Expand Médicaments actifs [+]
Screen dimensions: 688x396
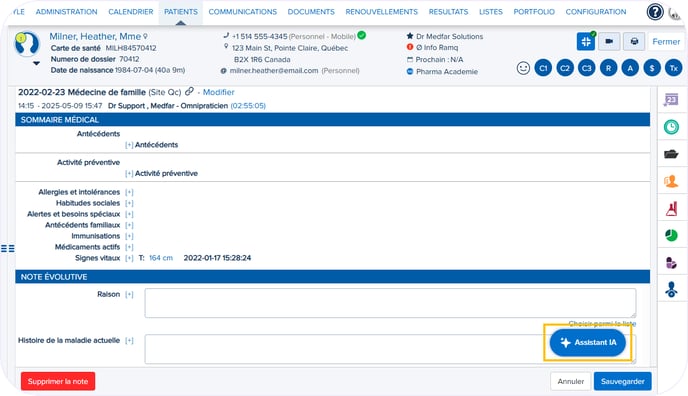coord(129,247)
